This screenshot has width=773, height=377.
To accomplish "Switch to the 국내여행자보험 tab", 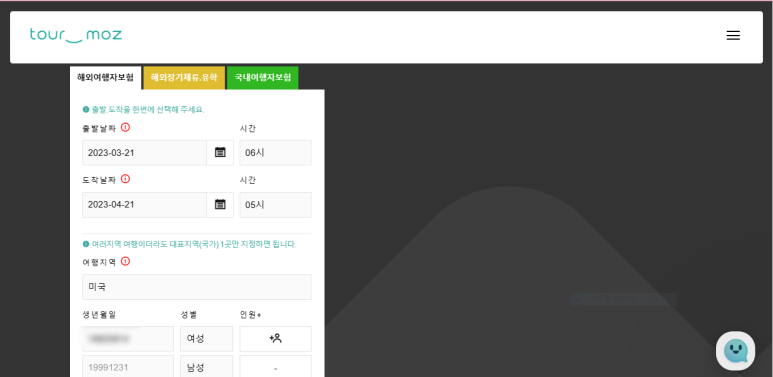I will [263, 78].
